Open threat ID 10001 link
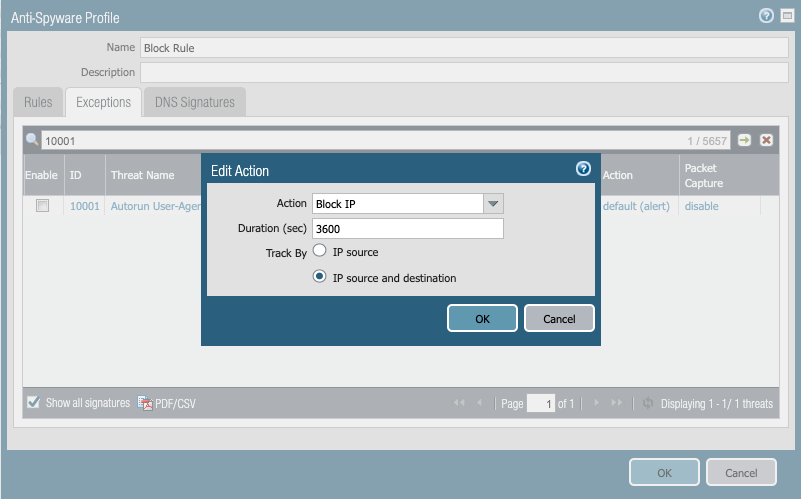This screenshot has width=801, height=499. coord(84,206)
